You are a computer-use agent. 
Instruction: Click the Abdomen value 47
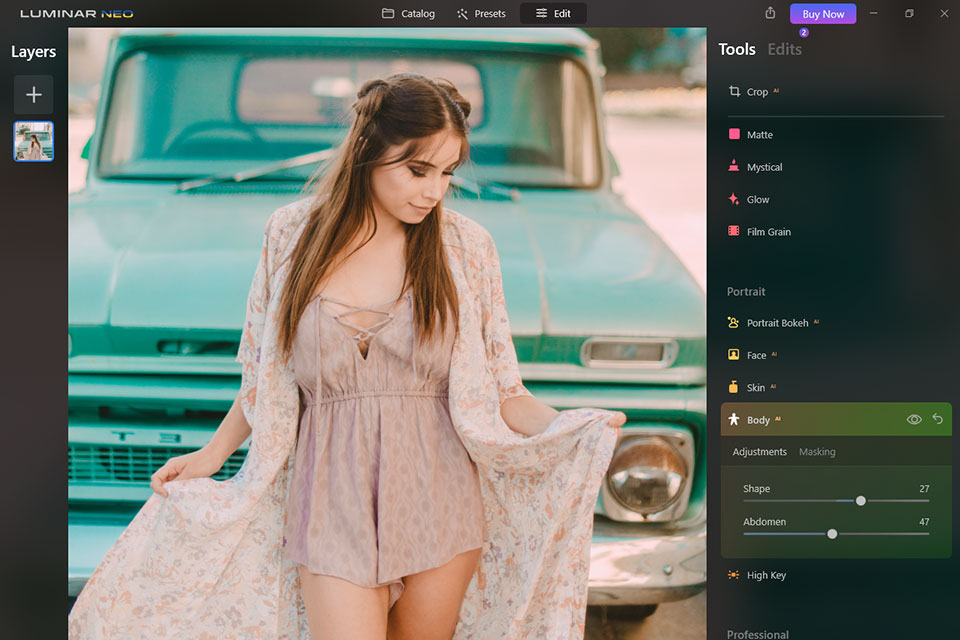click(x=924, y=522)
